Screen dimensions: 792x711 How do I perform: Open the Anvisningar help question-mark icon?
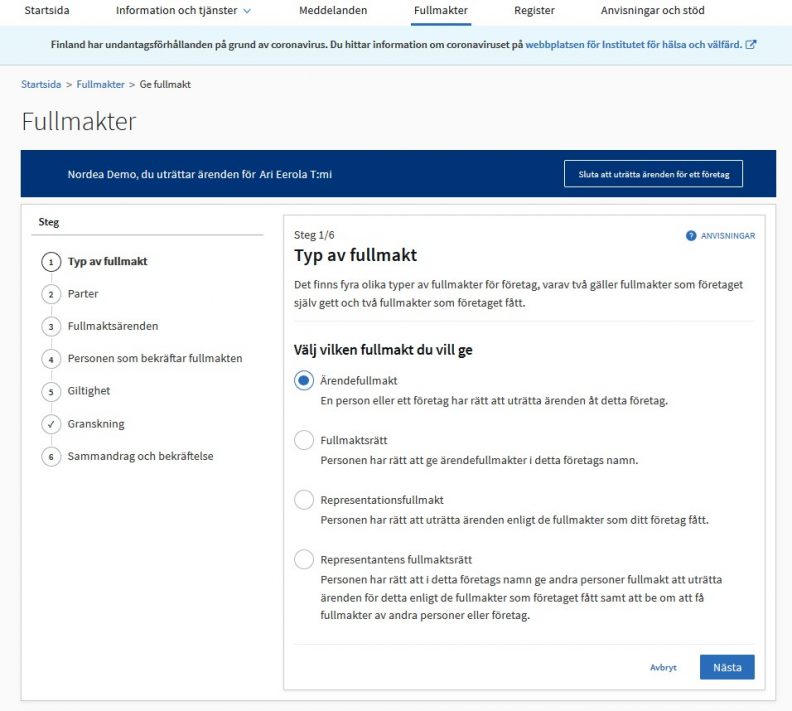tap(690, 236)
